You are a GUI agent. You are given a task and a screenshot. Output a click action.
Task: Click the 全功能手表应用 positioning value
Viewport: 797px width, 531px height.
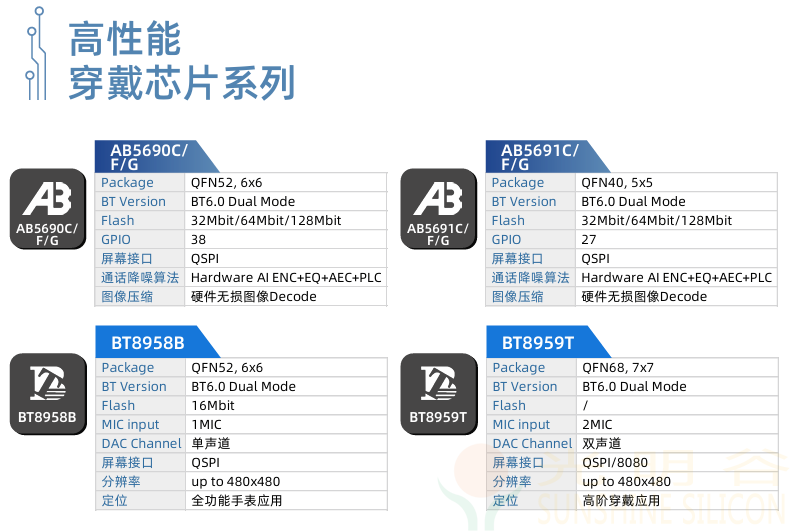(237, 501)
